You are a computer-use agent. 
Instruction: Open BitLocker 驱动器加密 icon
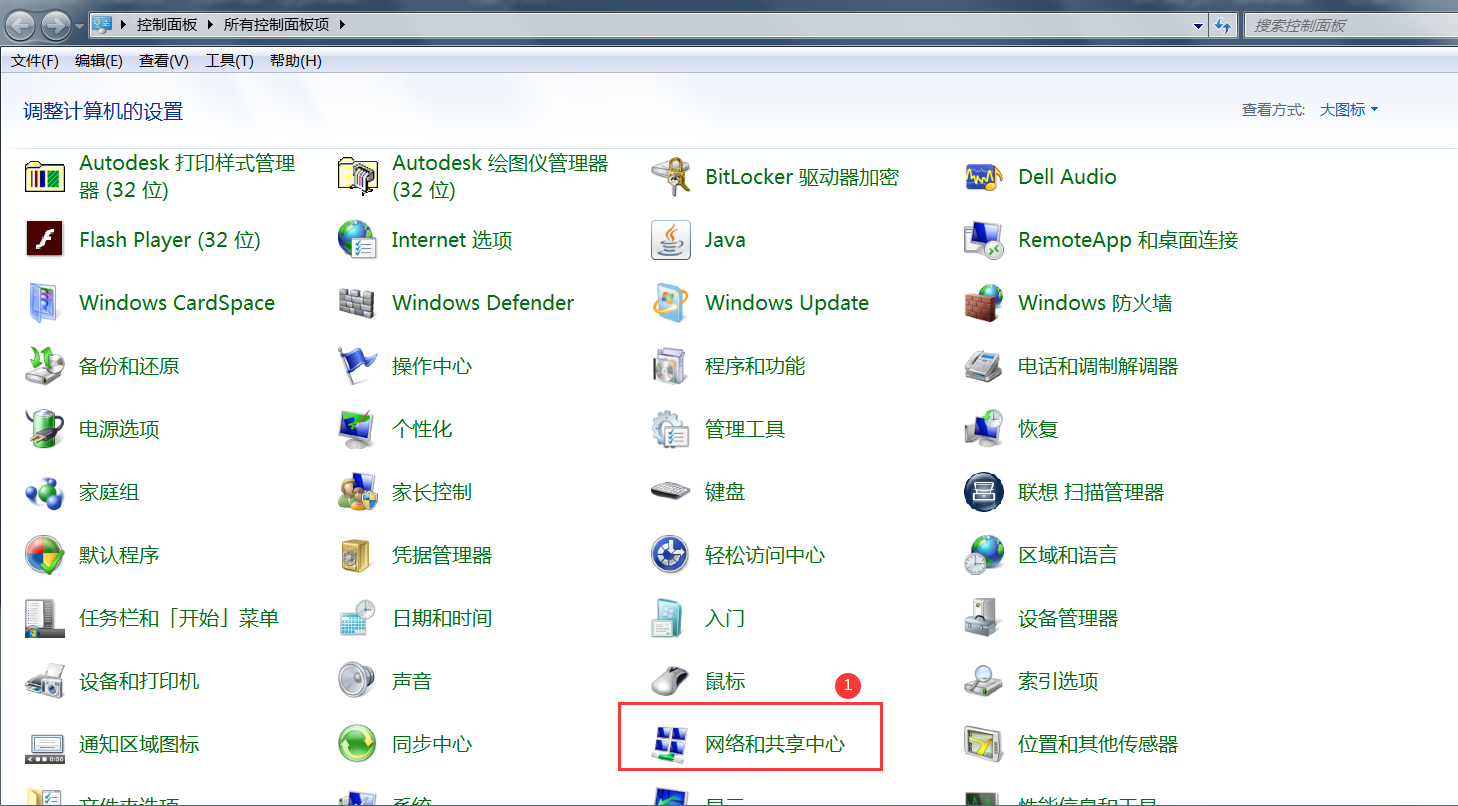(x=670, y=177)
